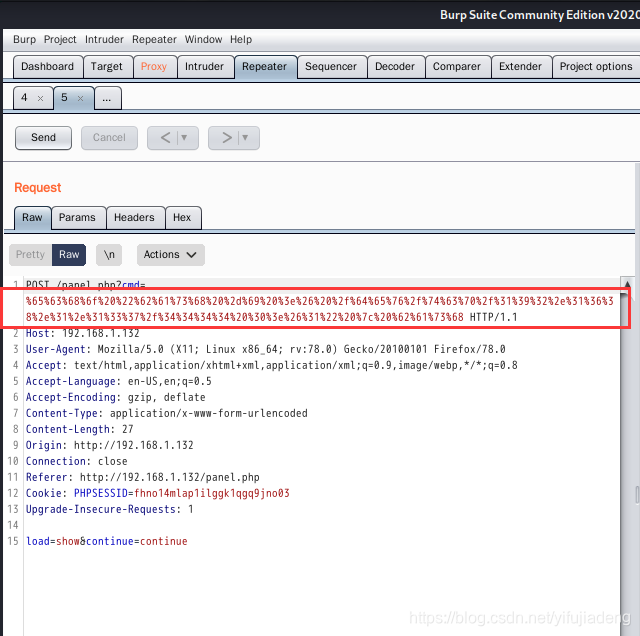Open the Intruder menu in menu bar

104,40
